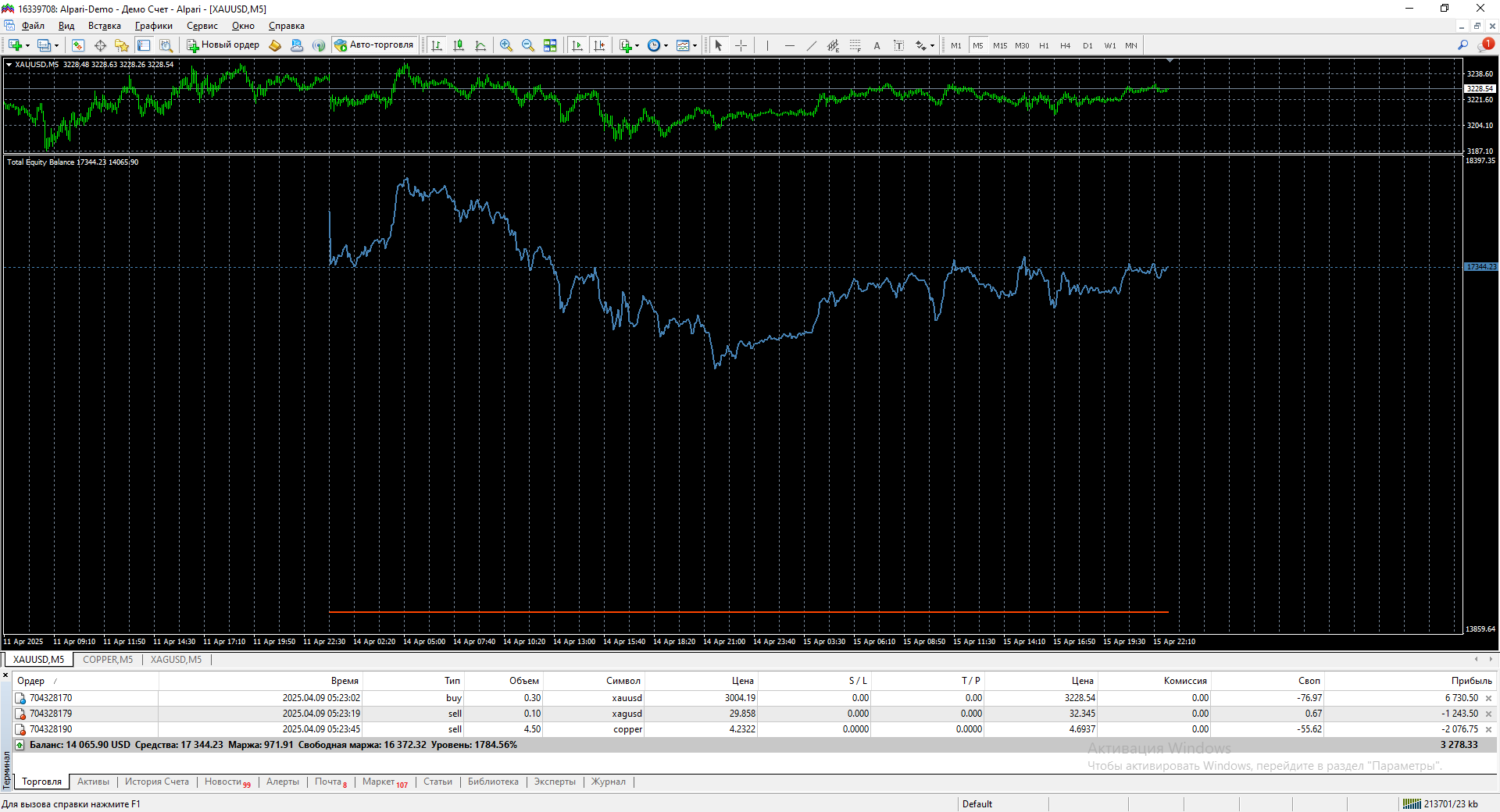Select the vertical line drawing tool
1500x812 pixels.
(x=768, y=45)
